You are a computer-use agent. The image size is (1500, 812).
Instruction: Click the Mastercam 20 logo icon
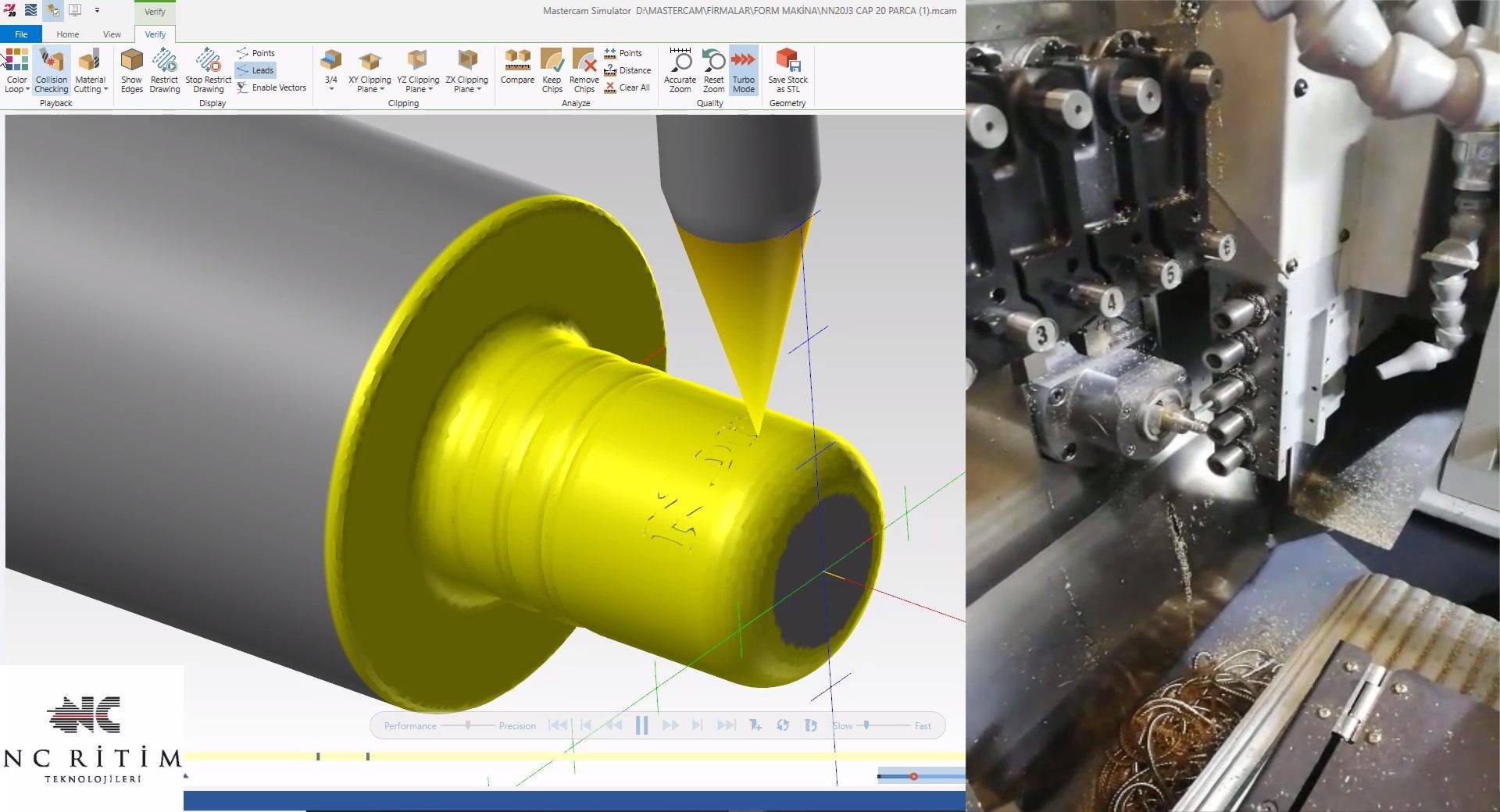tap(9, 10)
